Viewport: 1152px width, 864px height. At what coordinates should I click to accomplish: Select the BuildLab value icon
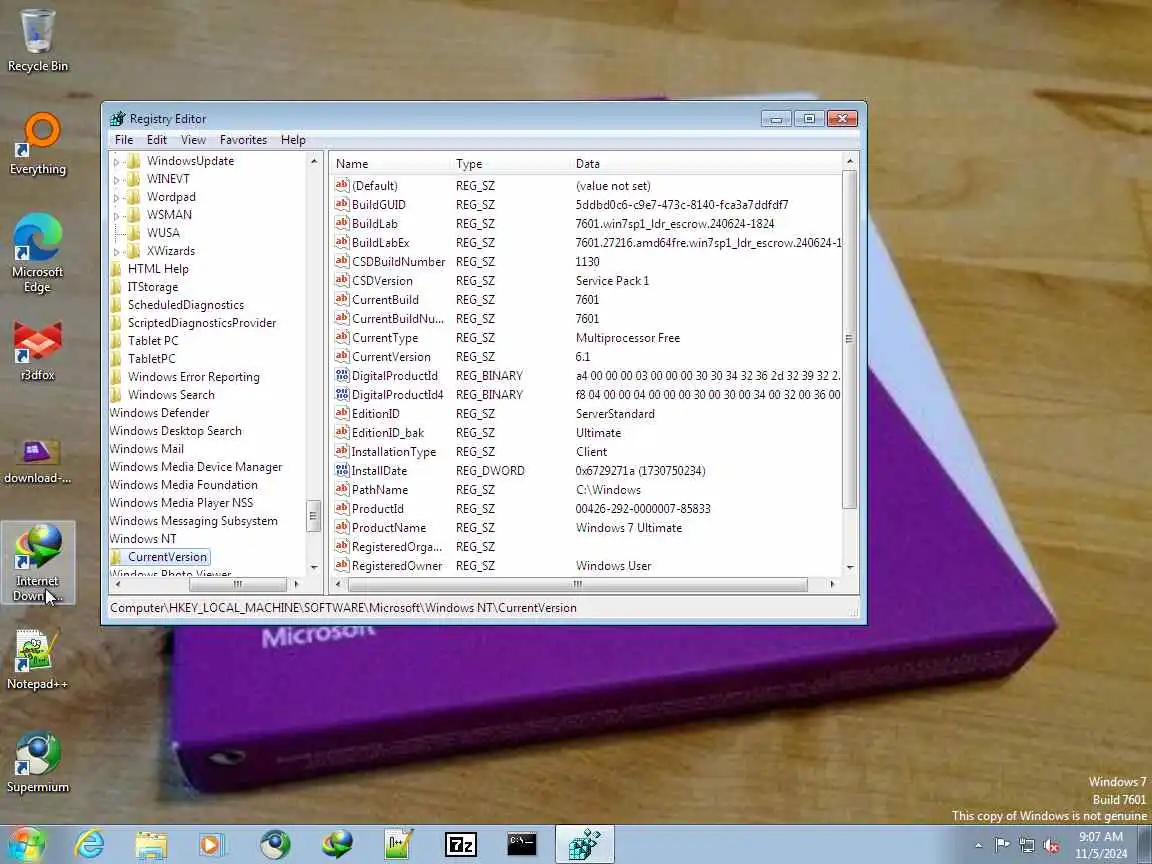tap(342, 223)
